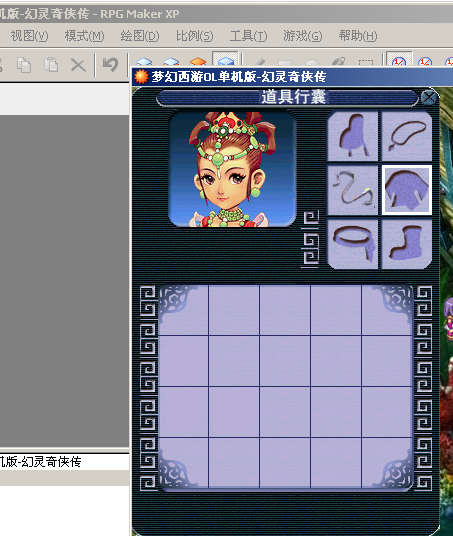Screen dimensions: 453x536
Task: Click the Undo arrow icon in toolbar
Action: coord(110,65)
